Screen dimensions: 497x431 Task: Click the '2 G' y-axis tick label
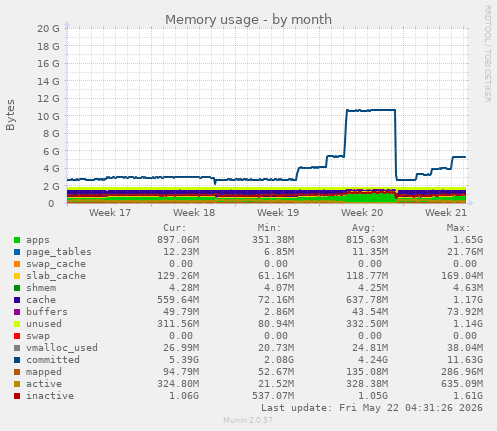point(51,186)
